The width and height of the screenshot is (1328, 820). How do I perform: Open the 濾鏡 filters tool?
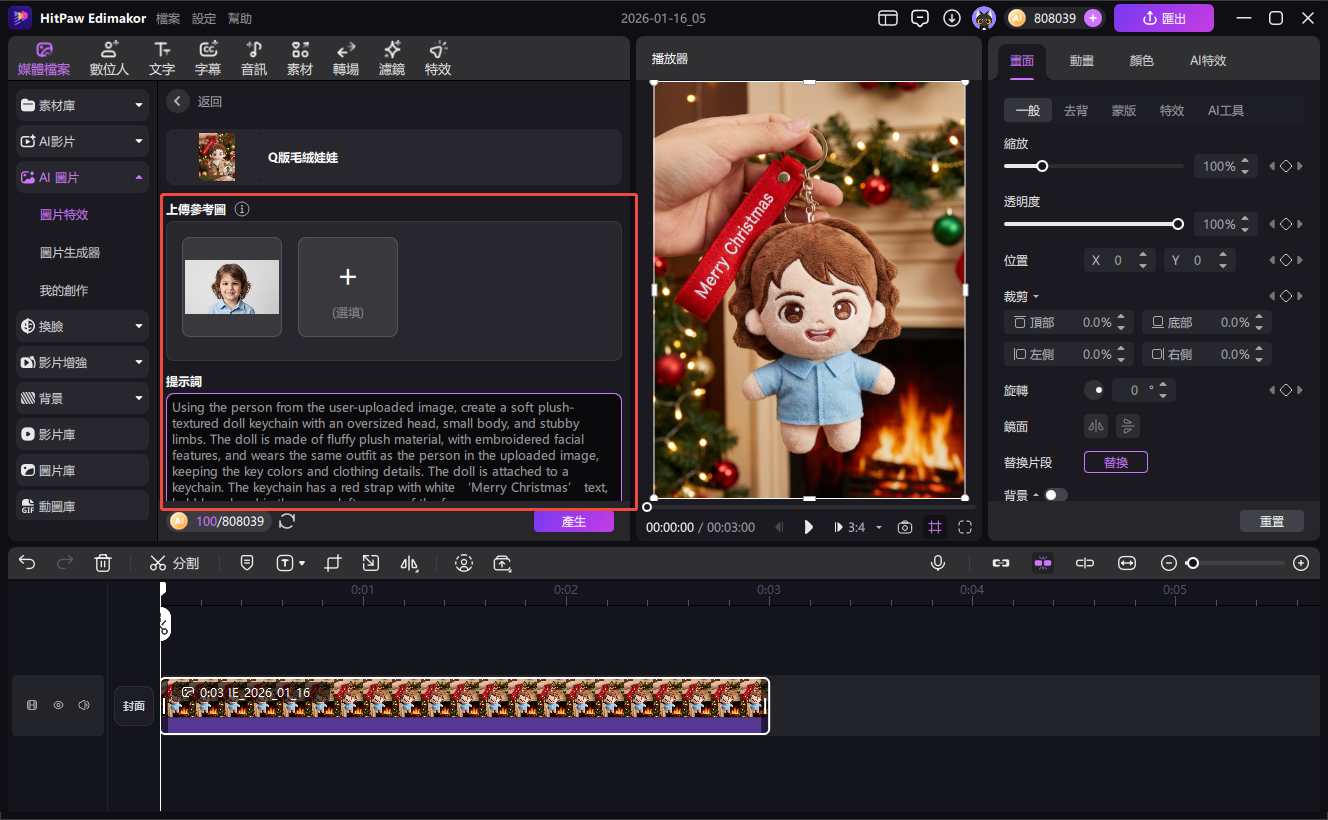tap(392, 59)
